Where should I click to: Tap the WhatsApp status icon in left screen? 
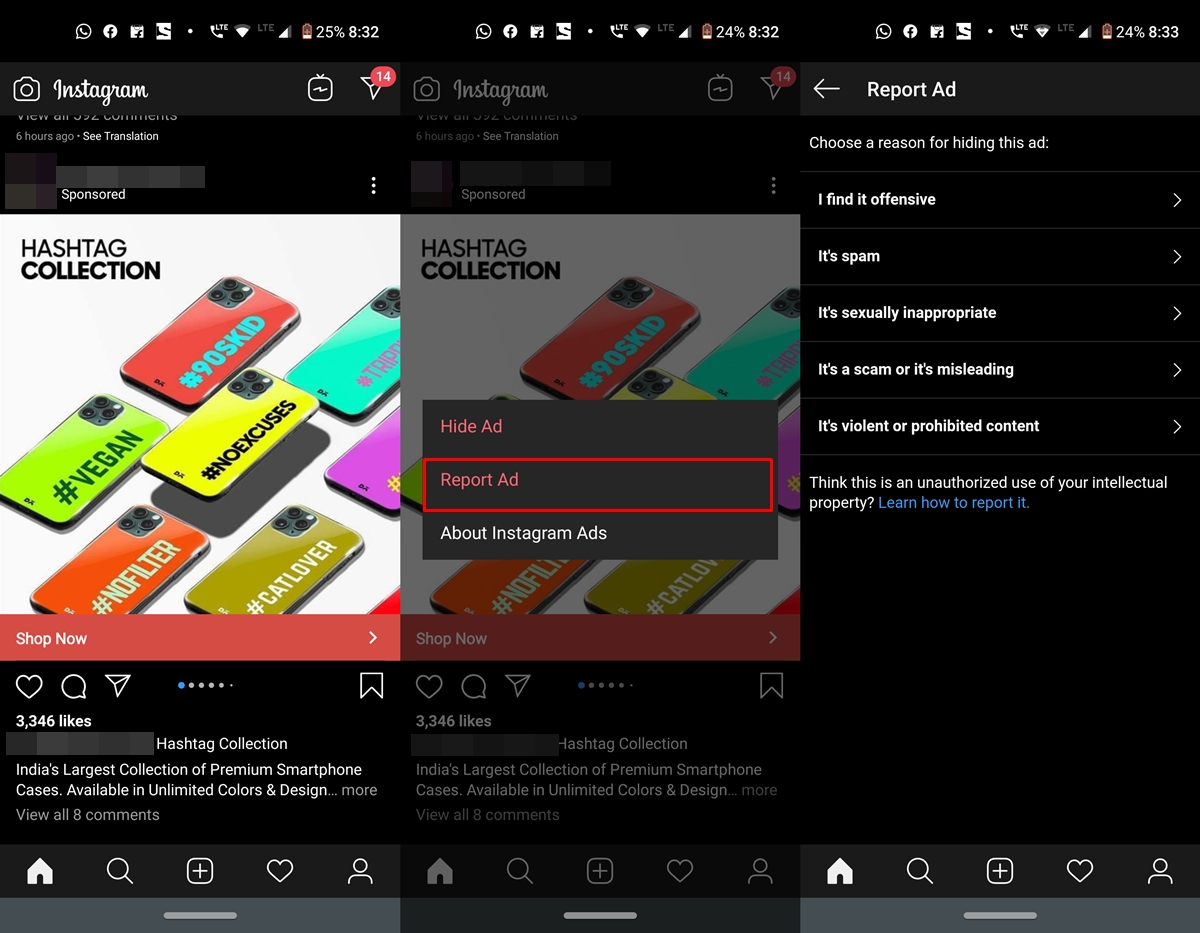83,32
